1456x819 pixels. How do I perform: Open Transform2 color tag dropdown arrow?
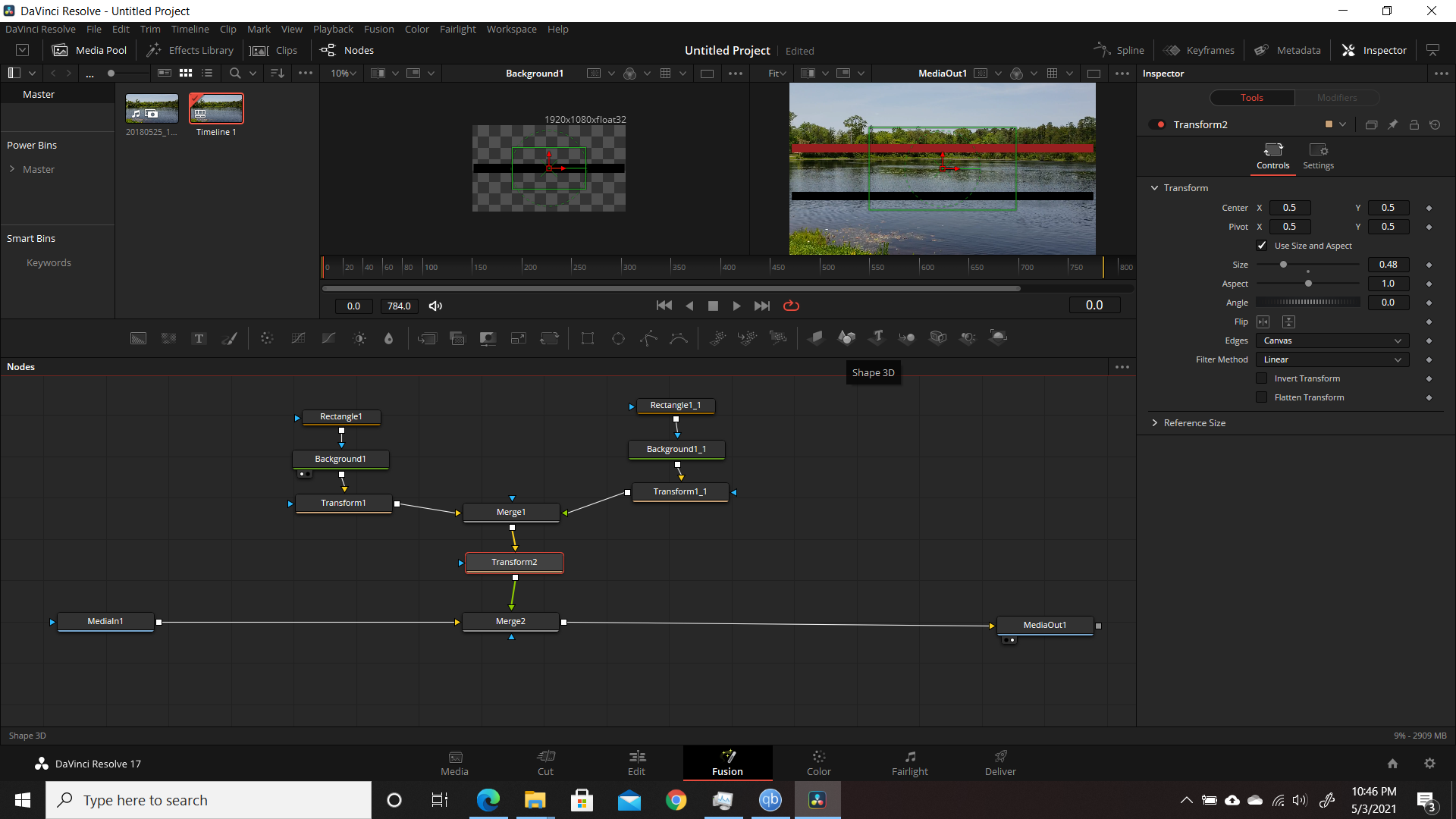click(x=1343, y=124)
